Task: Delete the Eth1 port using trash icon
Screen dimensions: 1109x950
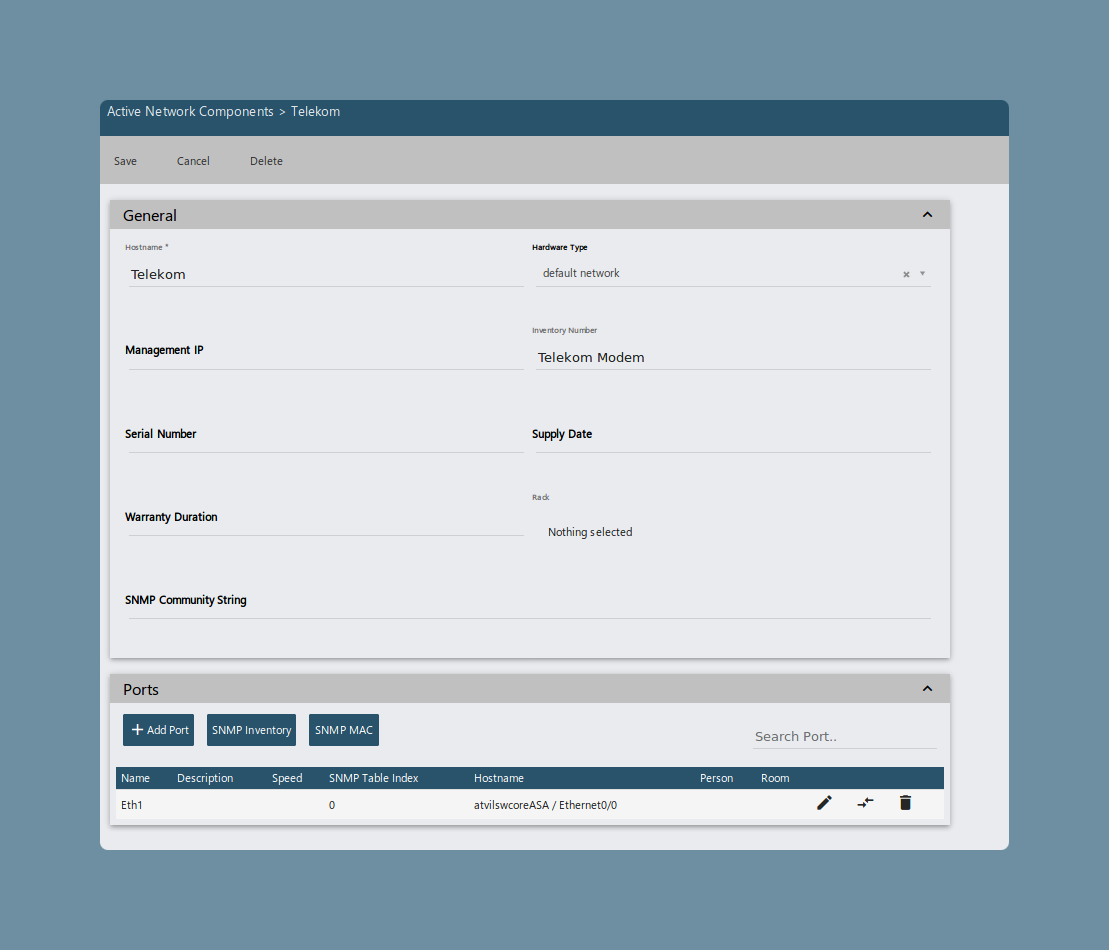Action: (x=905, y=803)
